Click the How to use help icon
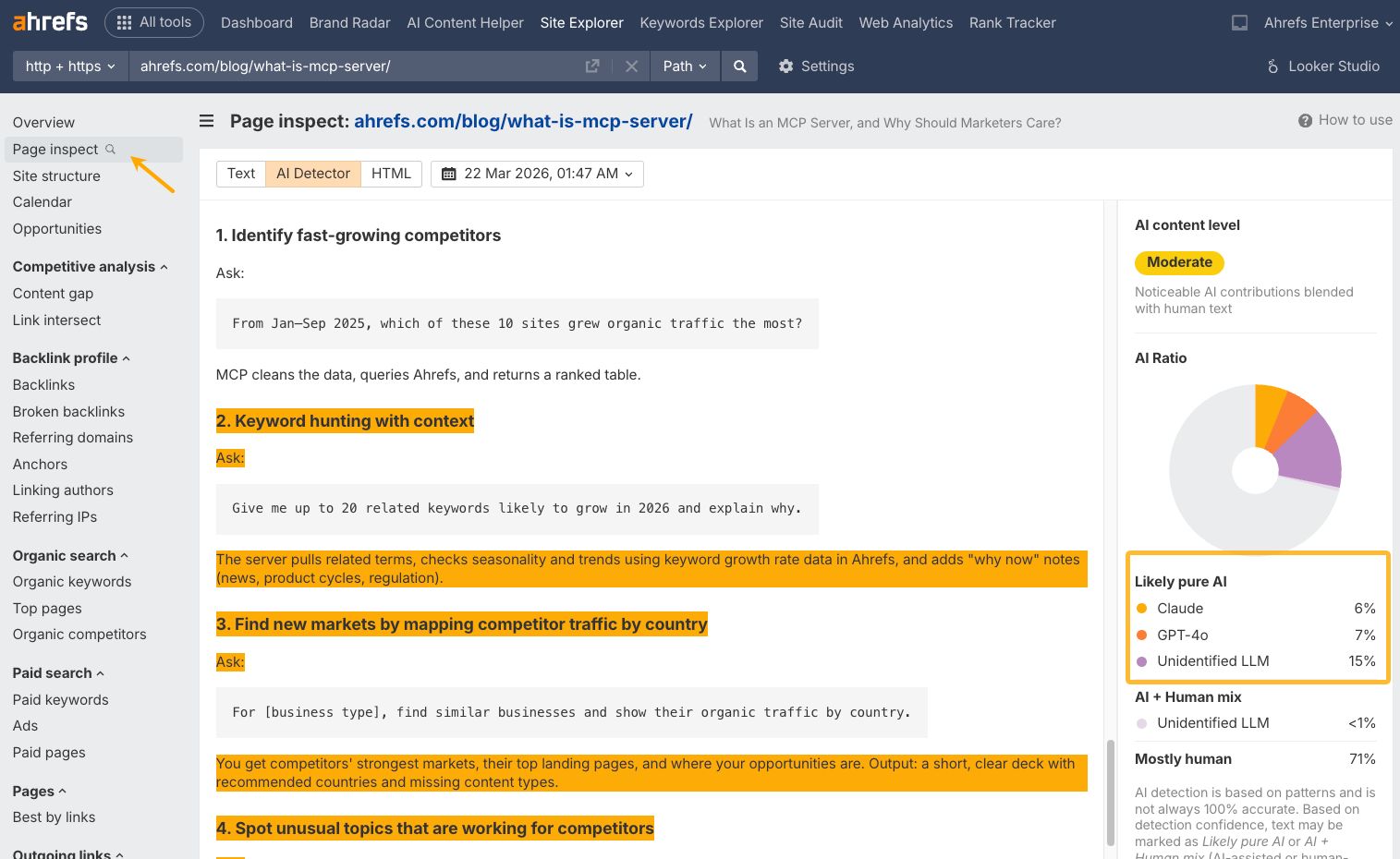Screen dimensions: 1400x859 click(x=1307, y=120)
